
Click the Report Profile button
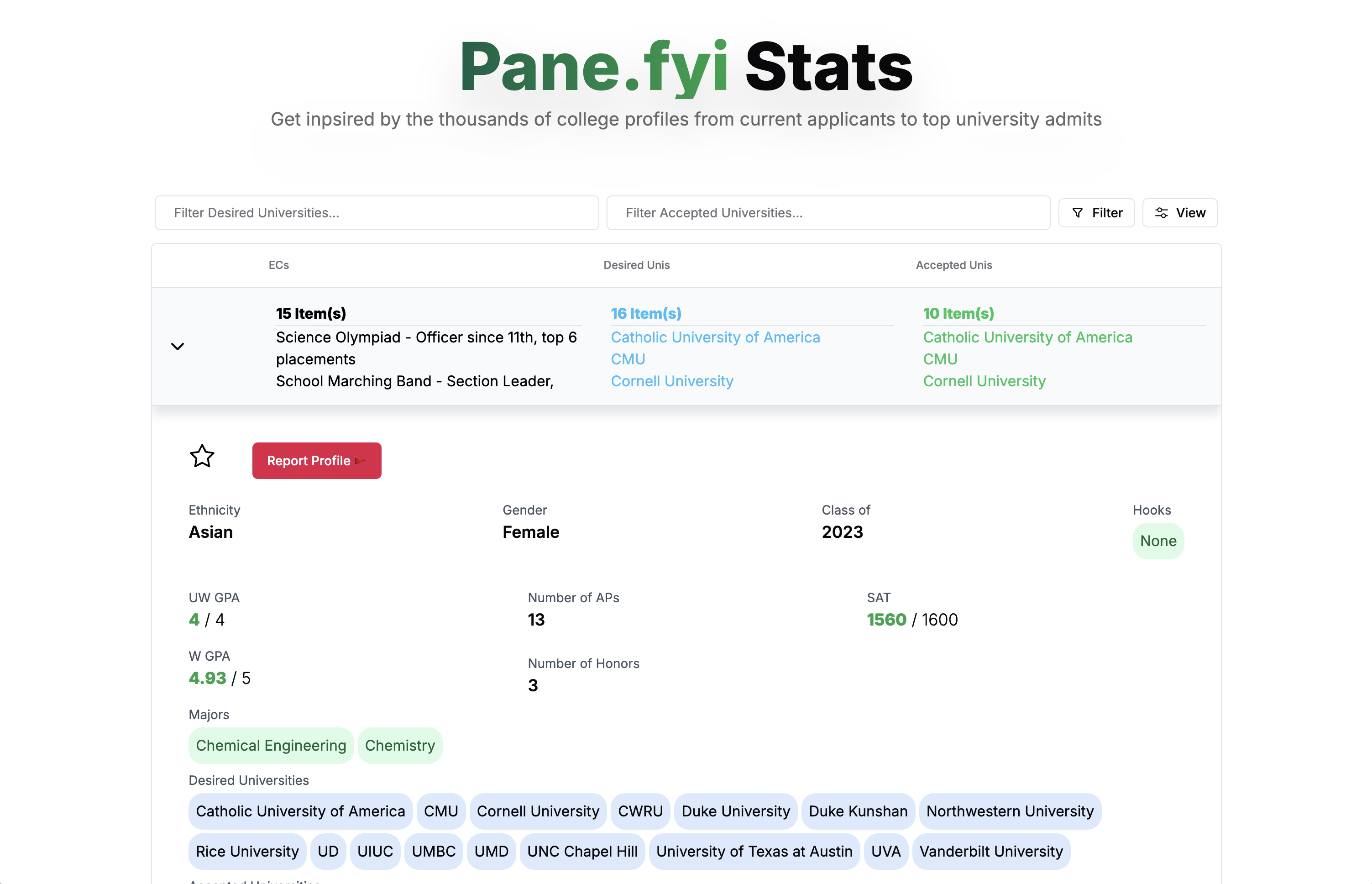[316, 460]
